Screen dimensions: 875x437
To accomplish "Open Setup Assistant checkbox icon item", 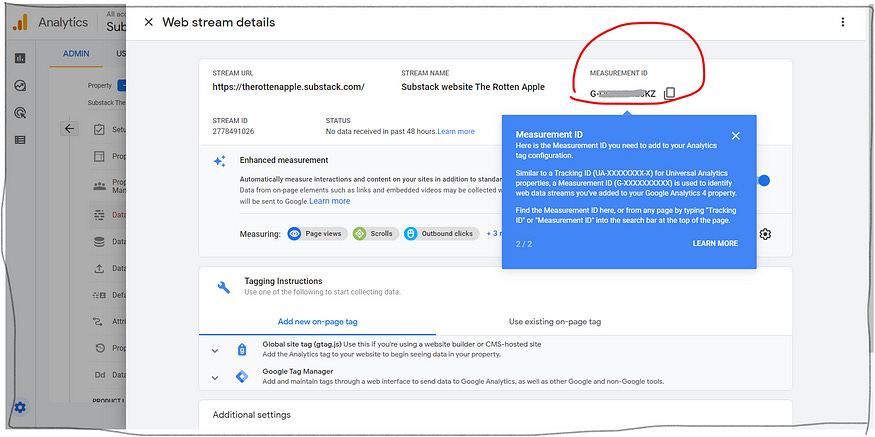I will coord(99,129).
